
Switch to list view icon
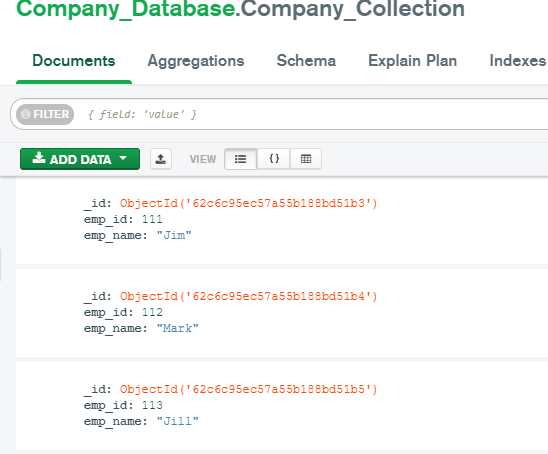click(240, 159)
